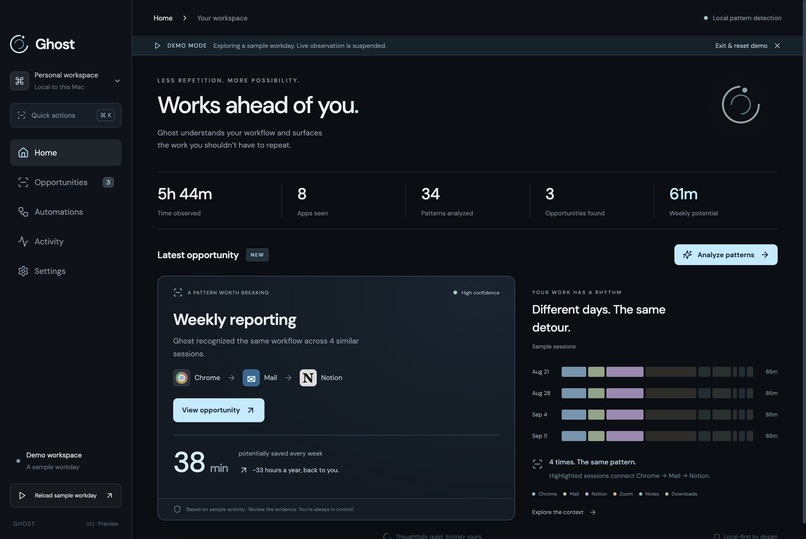
Task: Click View opportunity button
Action: 218,410
